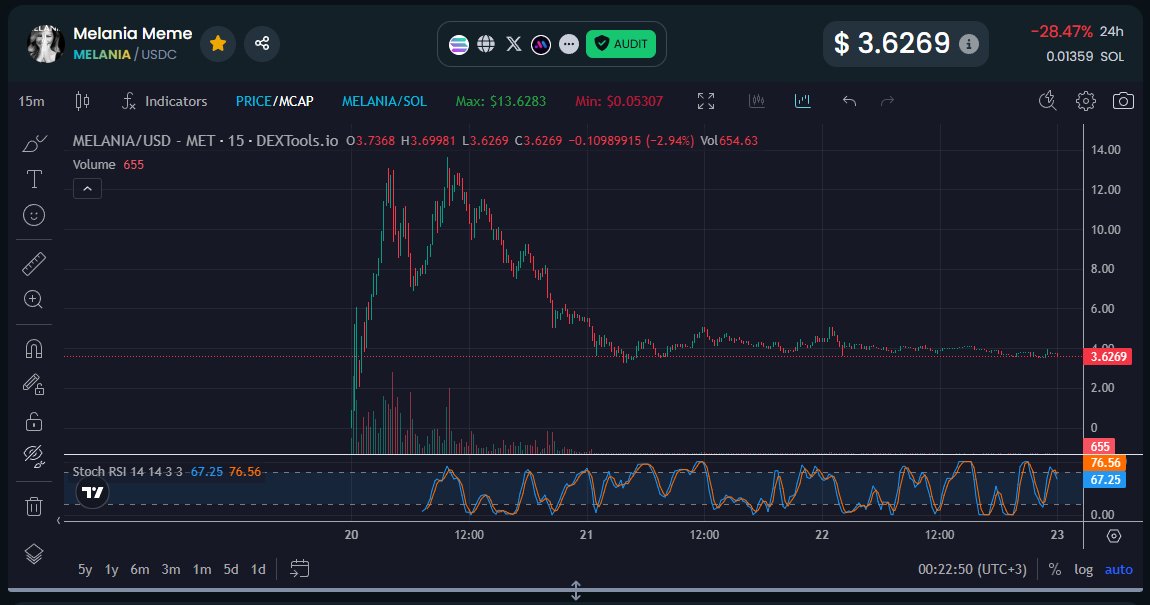Change the candle chart style icon

82,101
